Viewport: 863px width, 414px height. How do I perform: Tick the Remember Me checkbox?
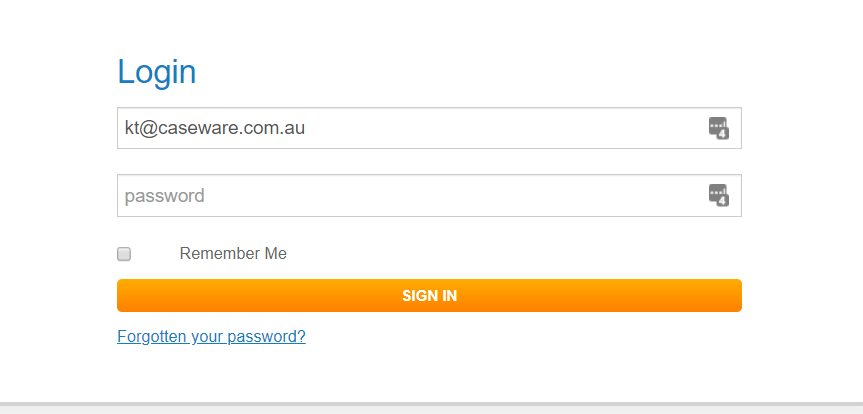pyautogui.click(x=124, y=254)
